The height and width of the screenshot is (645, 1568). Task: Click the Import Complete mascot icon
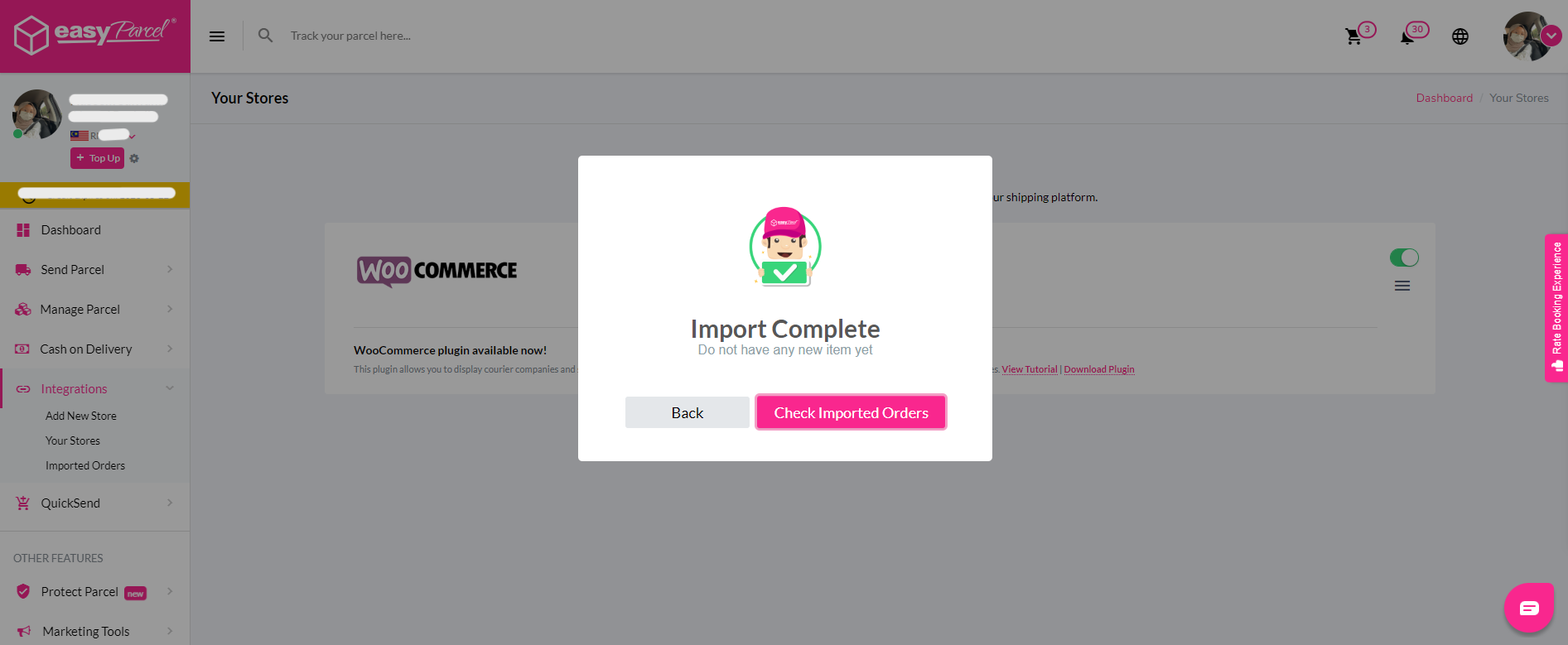point(785,247)
